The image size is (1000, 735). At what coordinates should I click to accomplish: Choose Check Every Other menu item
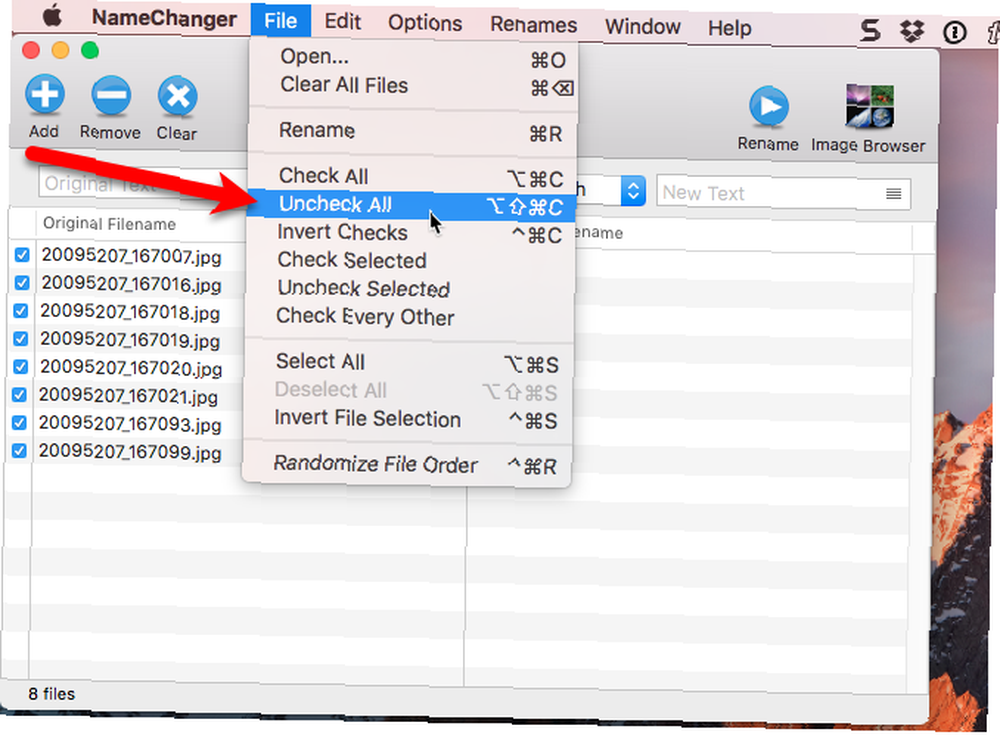408,316
